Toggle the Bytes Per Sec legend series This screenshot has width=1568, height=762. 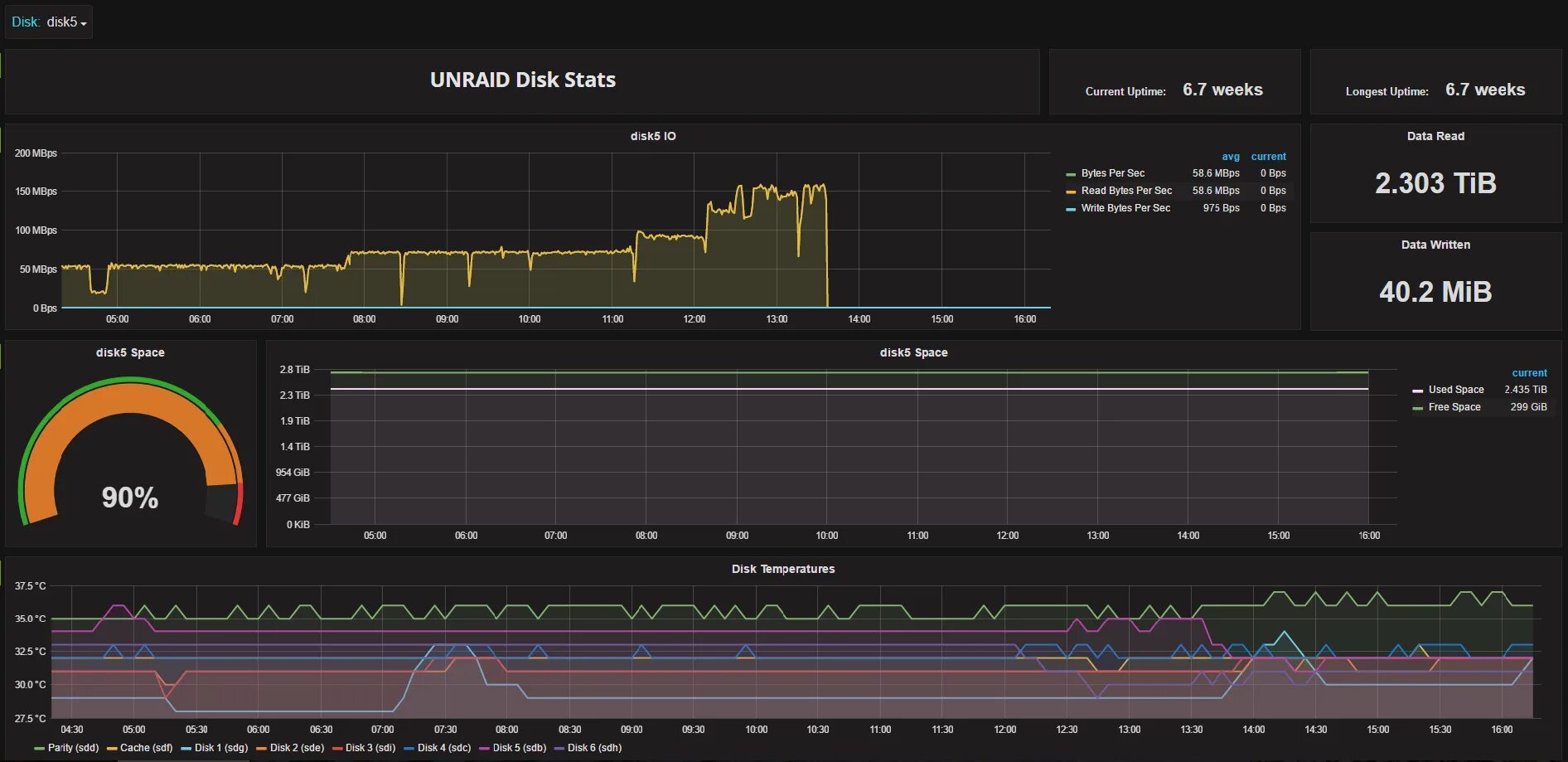click(x=1113, y=173)
